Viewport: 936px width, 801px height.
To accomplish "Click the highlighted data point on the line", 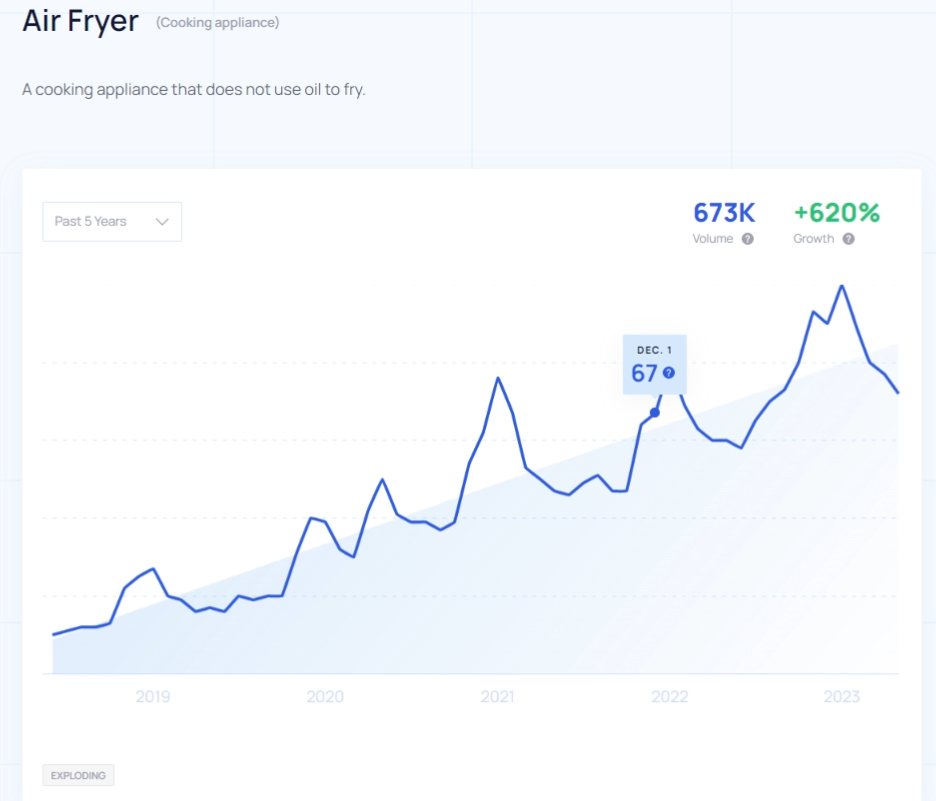I will (655, 412).
